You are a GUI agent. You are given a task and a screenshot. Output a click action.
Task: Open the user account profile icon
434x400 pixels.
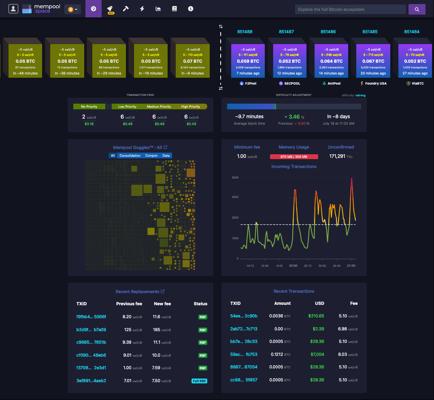[x=13, y=9]
